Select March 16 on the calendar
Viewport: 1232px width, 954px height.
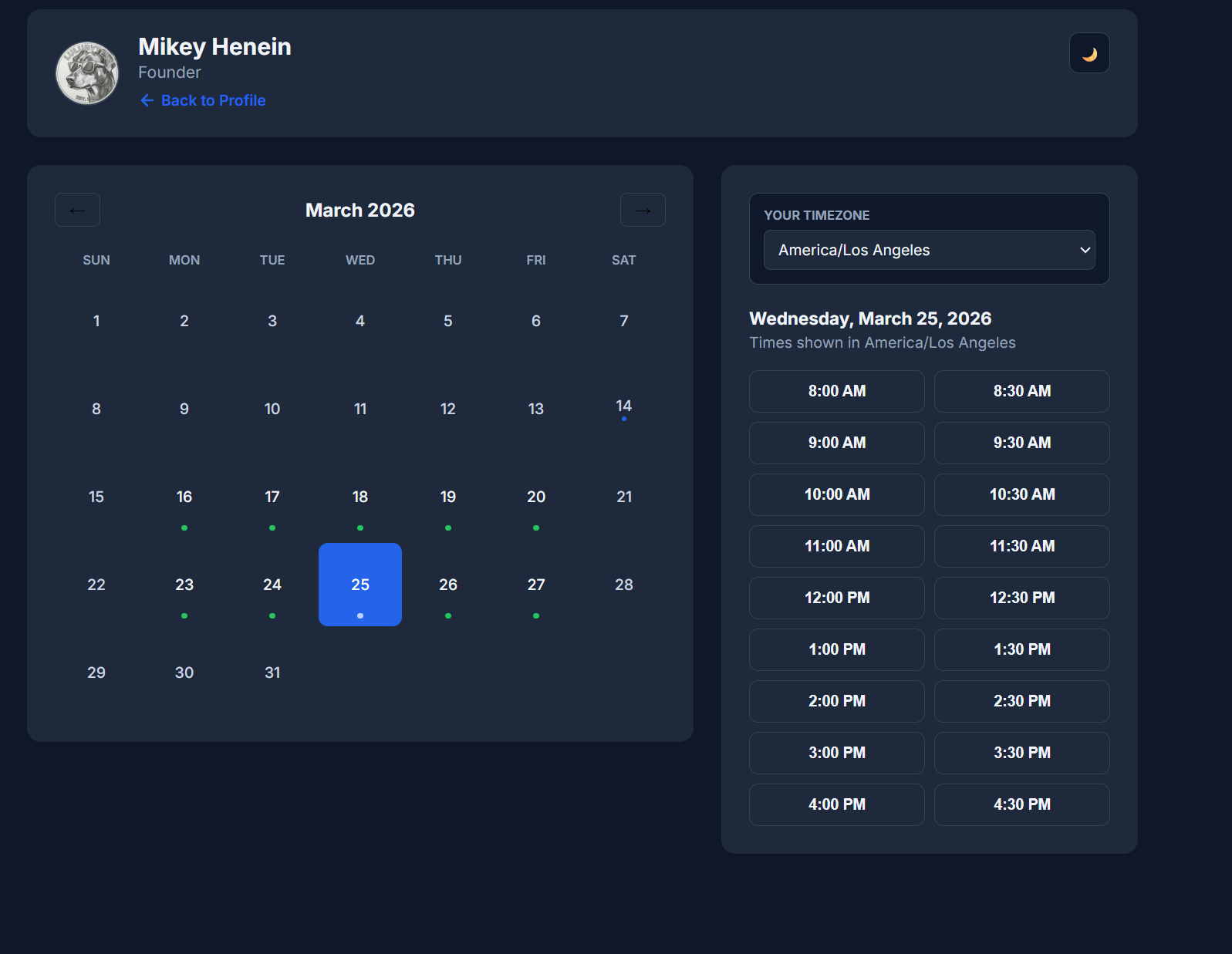pos(184,497)
